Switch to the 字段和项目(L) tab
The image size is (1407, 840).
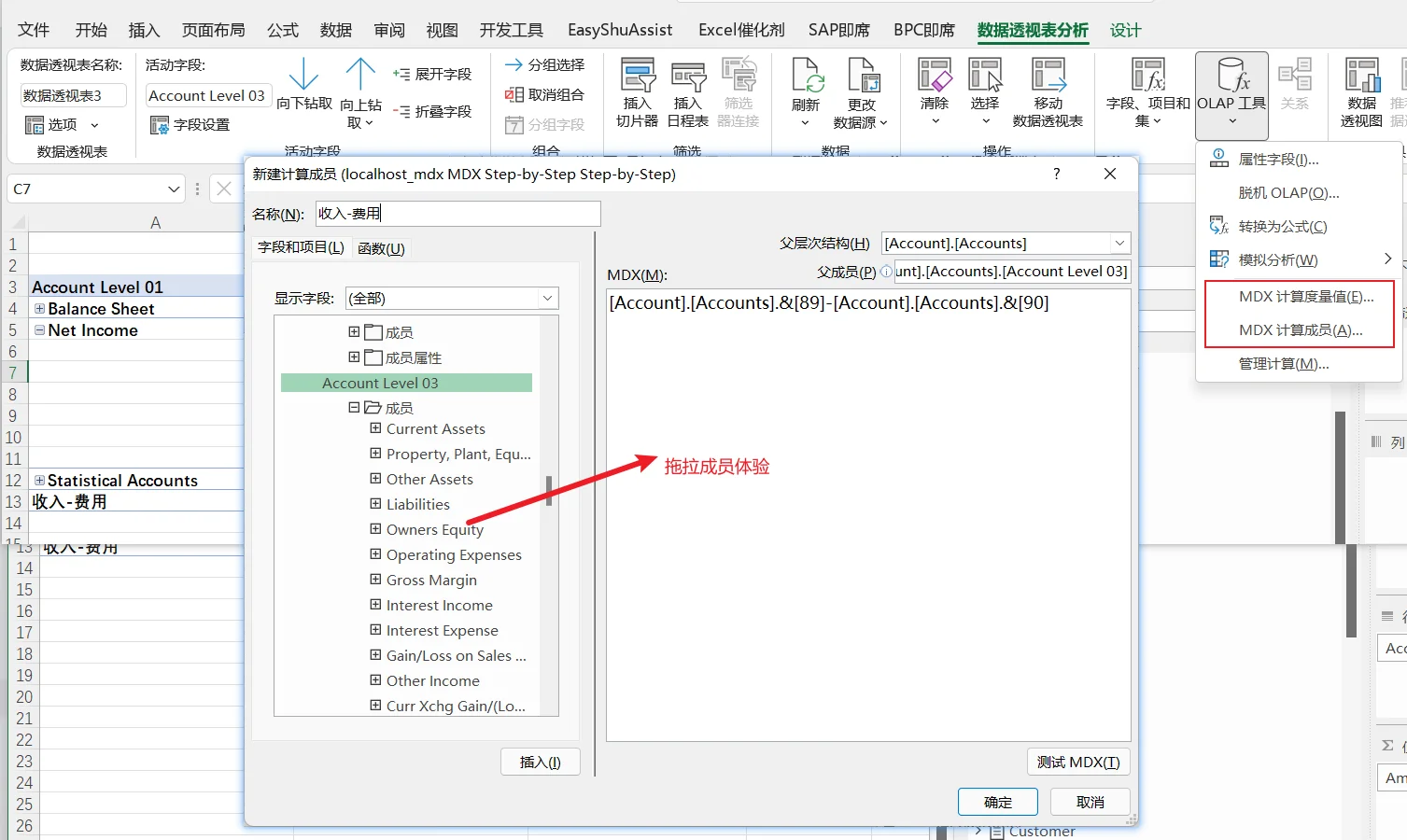[x=301, y=247]
